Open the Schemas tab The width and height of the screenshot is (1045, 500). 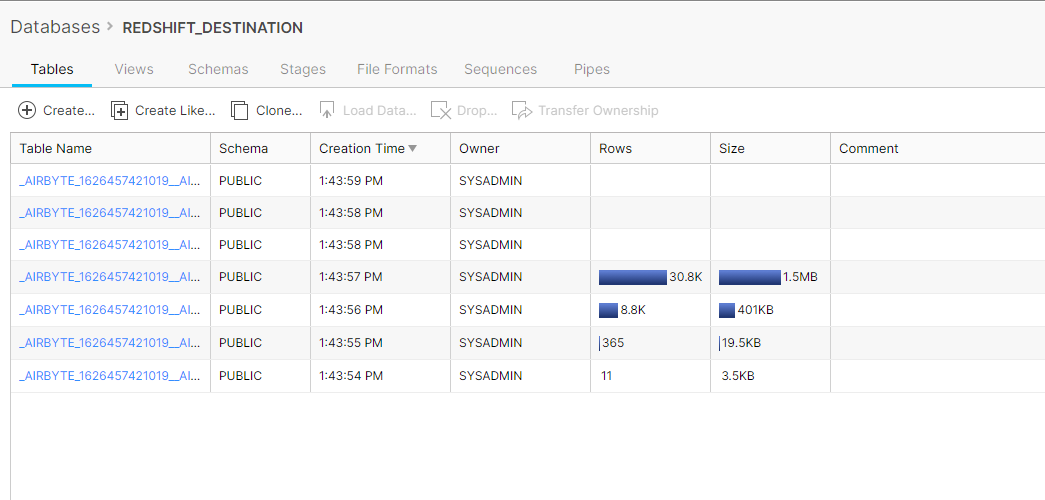[218, 69]
